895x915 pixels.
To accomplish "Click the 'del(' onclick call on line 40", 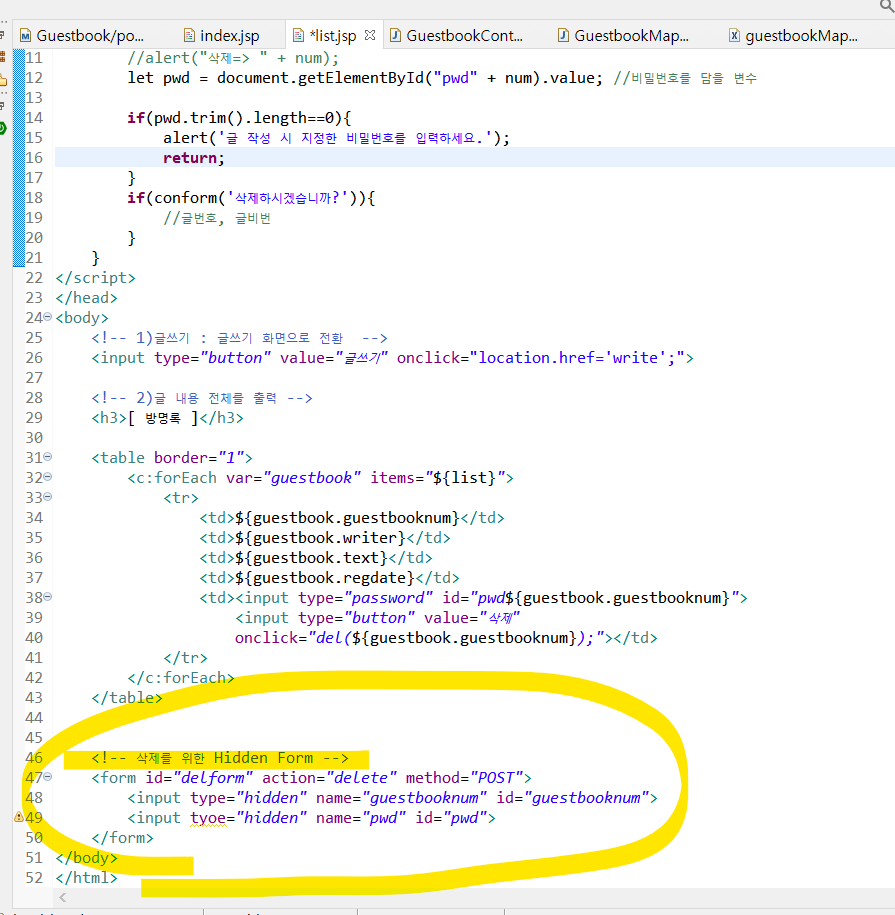I will [x=333, y=638].
